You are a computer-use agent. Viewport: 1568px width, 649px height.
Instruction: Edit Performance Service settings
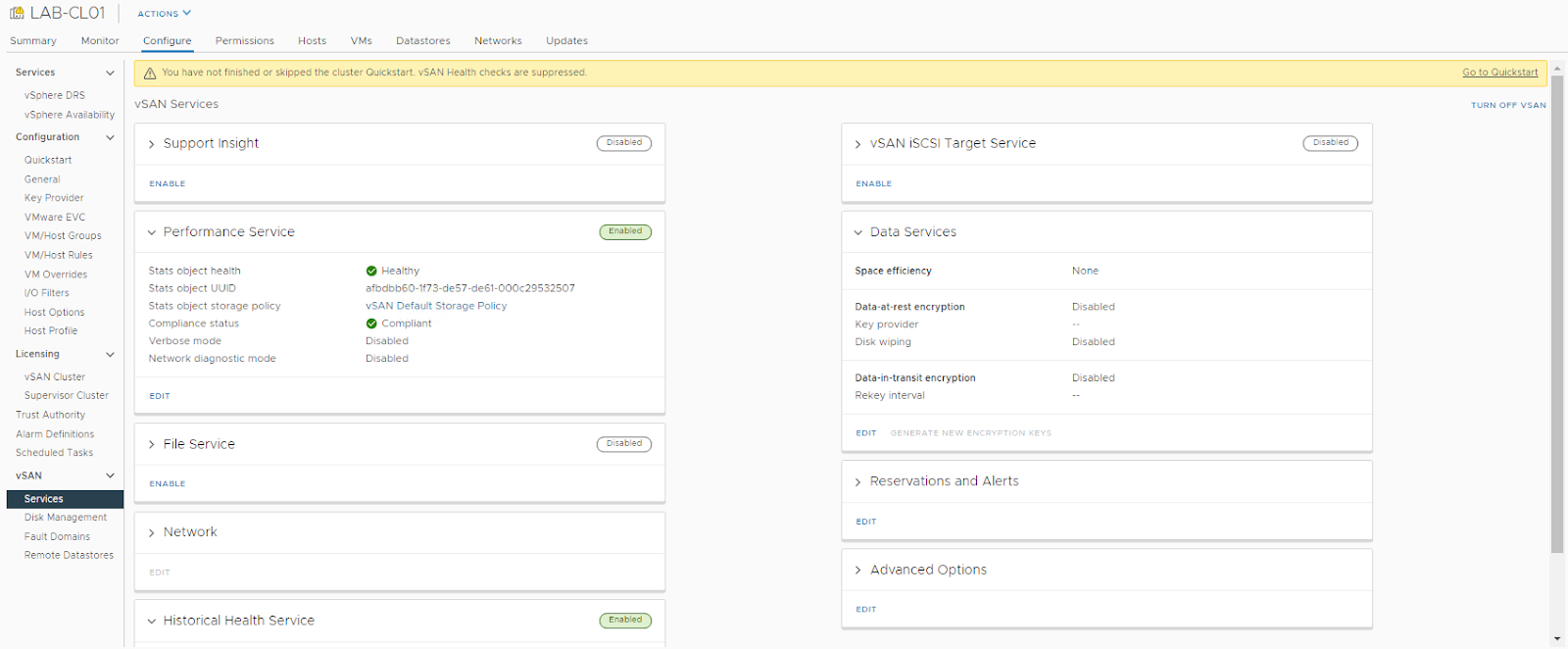(x=160, y=396)
